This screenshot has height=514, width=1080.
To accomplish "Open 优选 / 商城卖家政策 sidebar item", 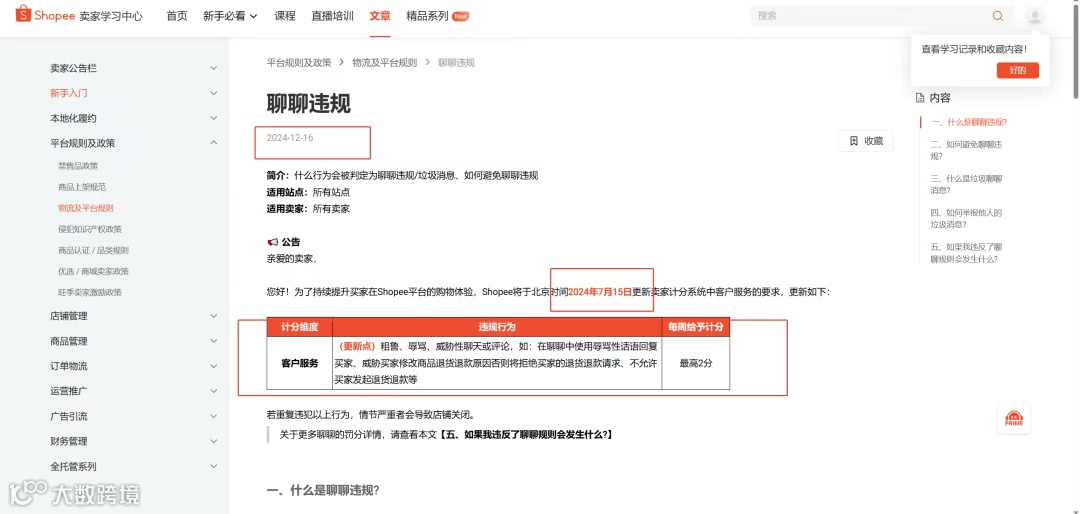I will (x=94, y=271).
